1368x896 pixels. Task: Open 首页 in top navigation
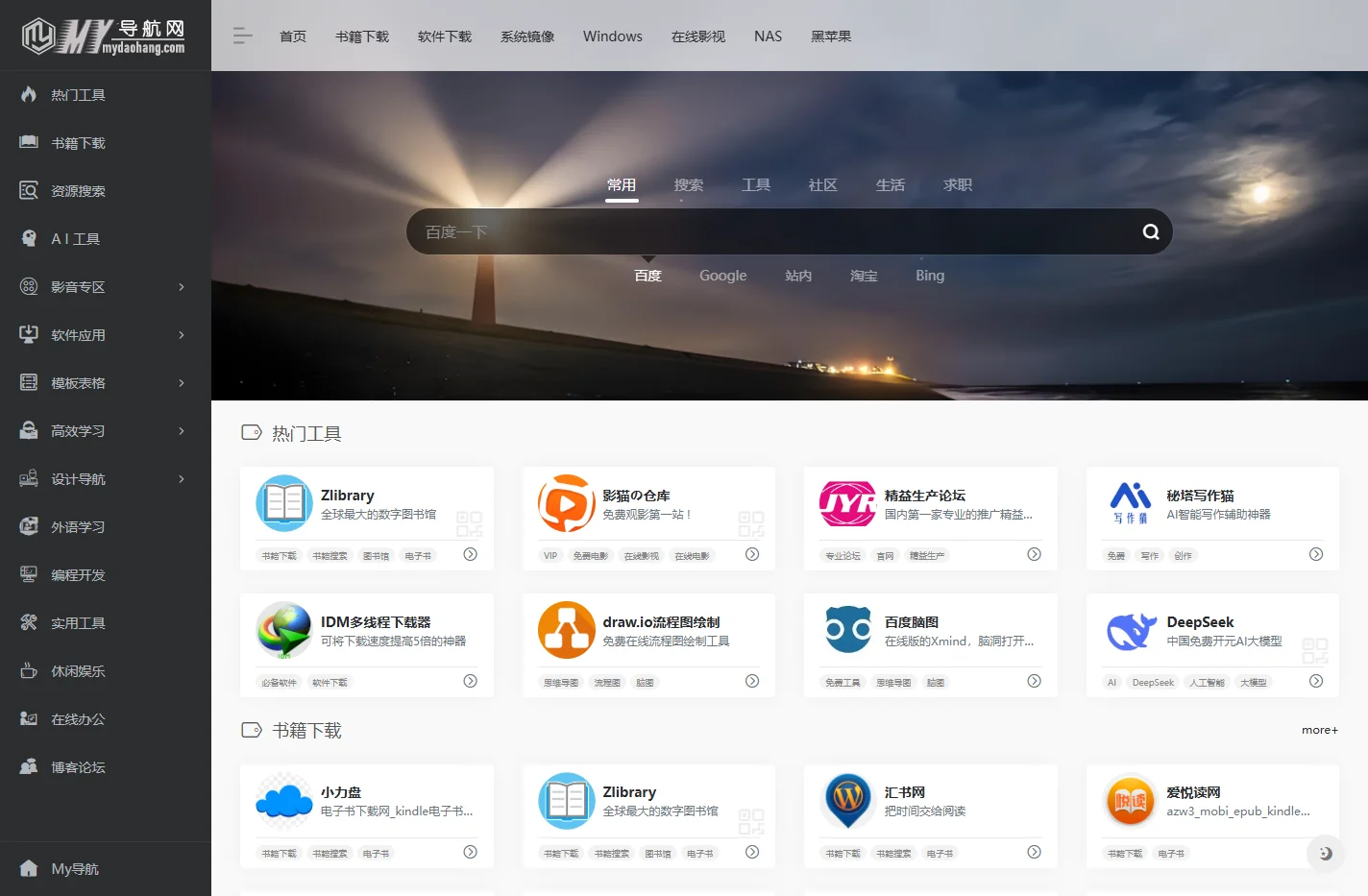pyautogui.click(x=293, y=36)
